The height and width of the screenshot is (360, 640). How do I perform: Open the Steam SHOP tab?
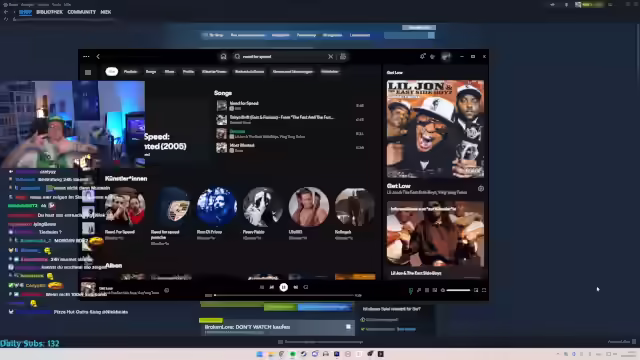click(x=25, y=12)
